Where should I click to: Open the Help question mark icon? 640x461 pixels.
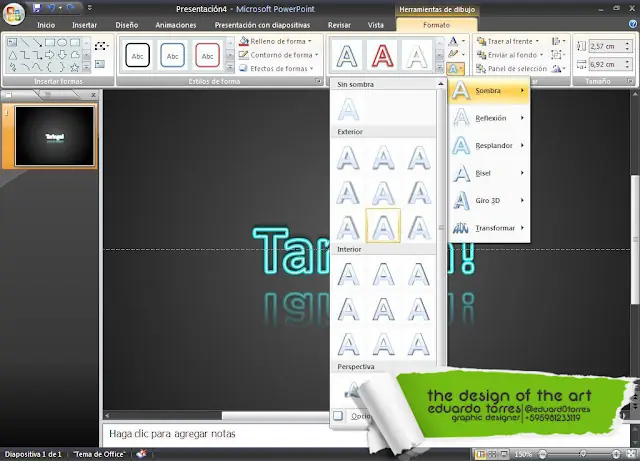[633, 24]
